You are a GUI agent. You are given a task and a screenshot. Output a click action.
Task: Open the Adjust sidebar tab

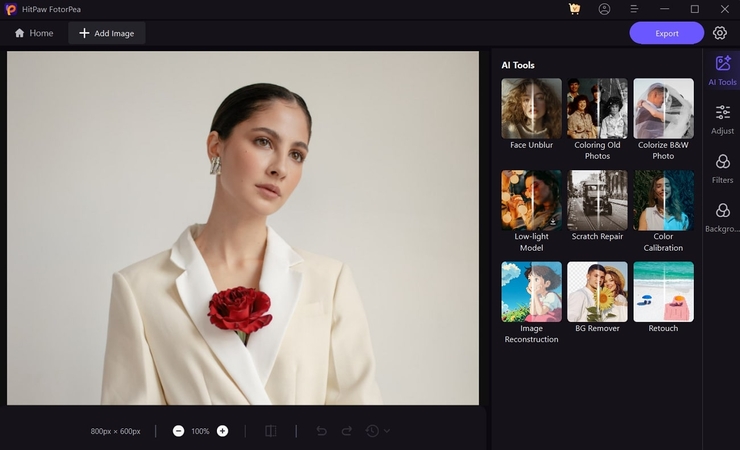722,120
